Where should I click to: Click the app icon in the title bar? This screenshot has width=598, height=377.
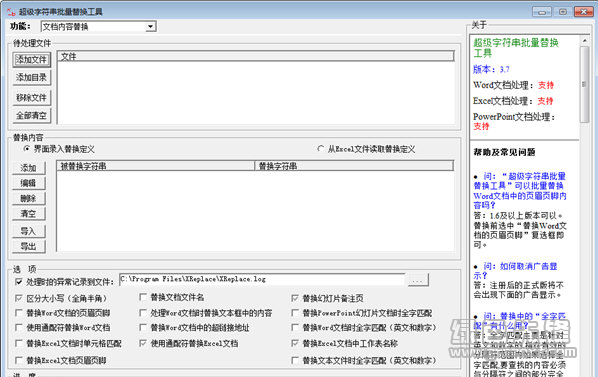click(11, 12)
